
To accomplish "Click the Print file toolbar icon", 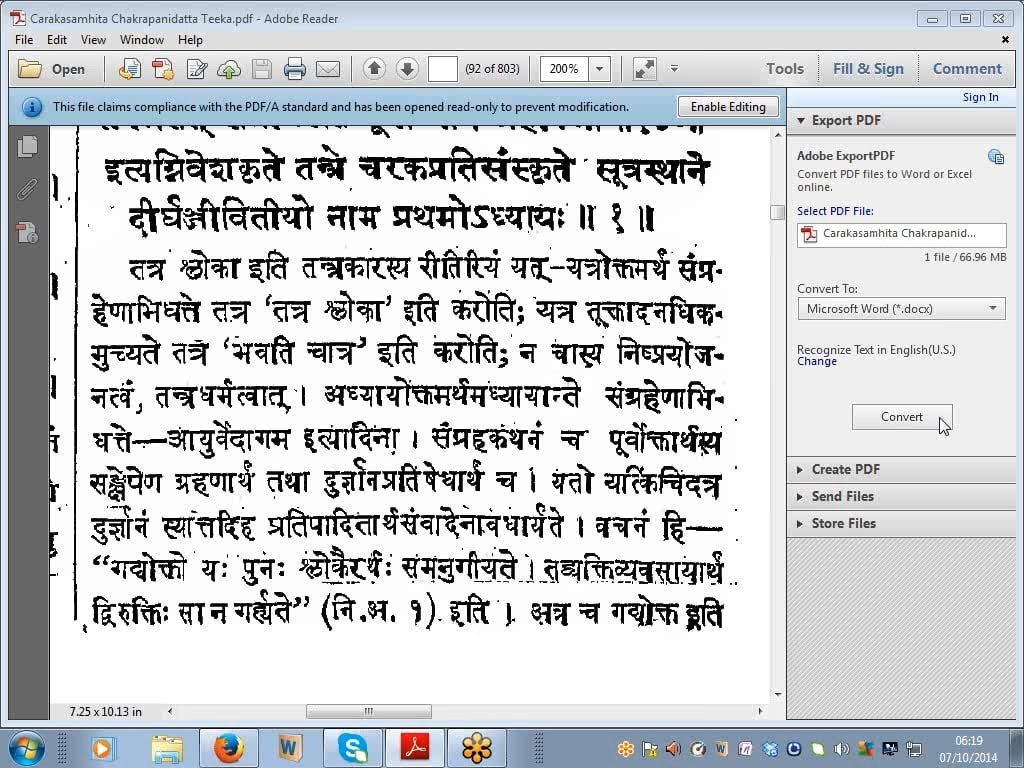I will [294, 69].
